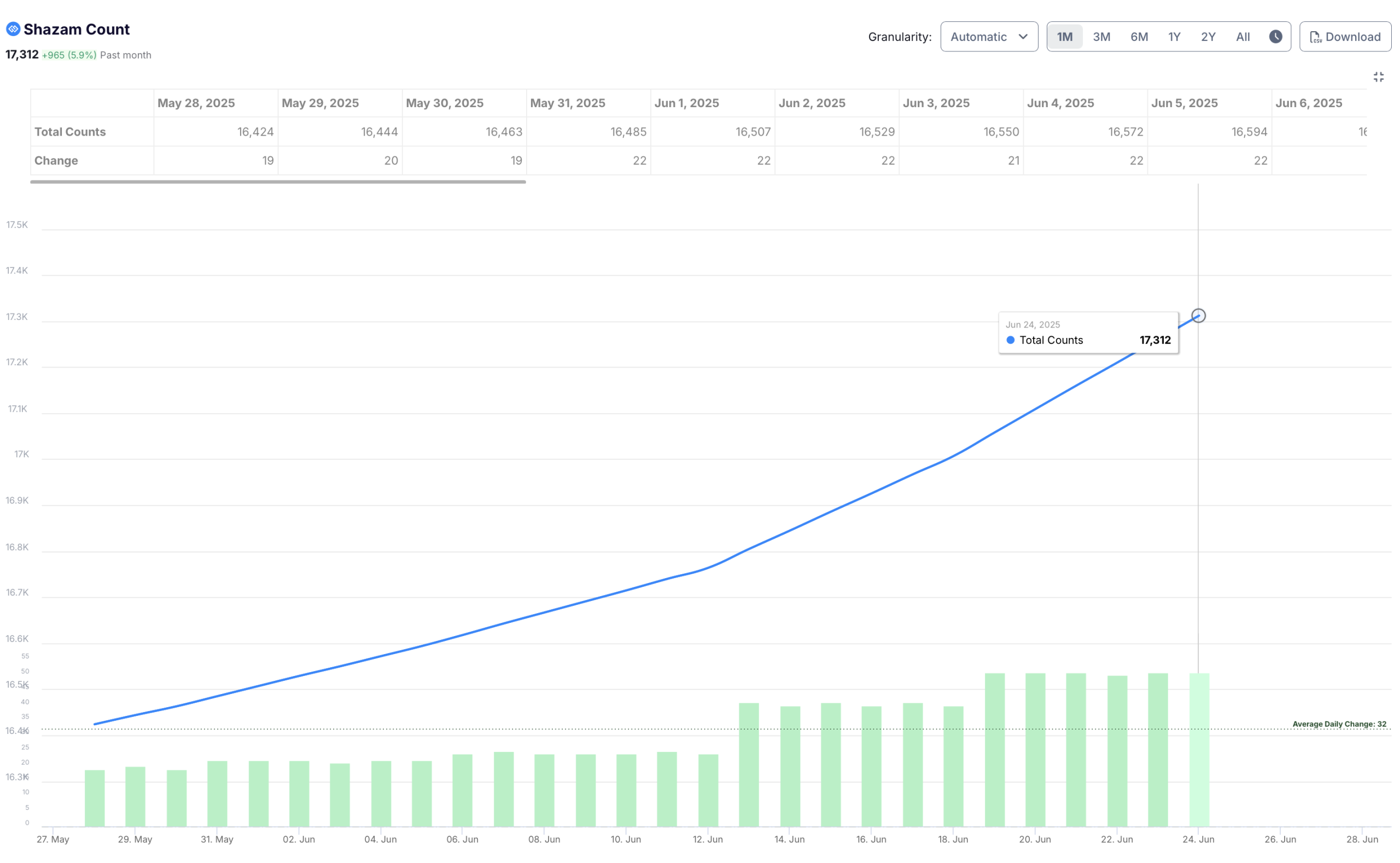
Task: Click the 24. Jun x-axis label
Action: (x=1198, y=839)
